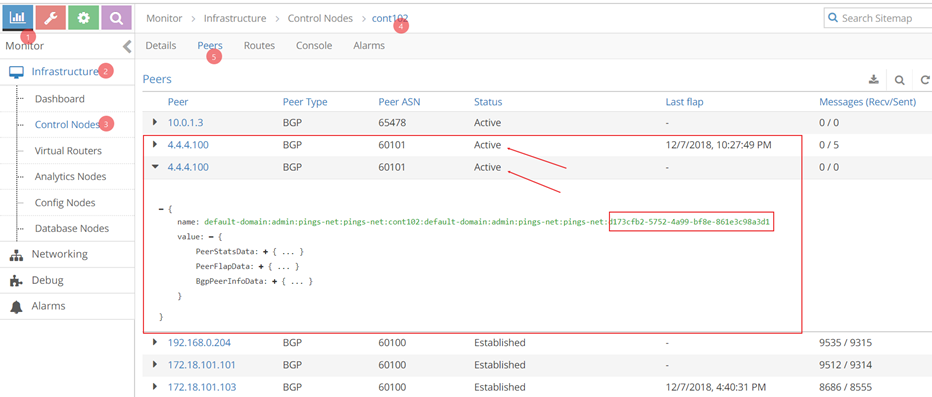
Task: Open the Settings gear icon
Action: pos(83,18)
